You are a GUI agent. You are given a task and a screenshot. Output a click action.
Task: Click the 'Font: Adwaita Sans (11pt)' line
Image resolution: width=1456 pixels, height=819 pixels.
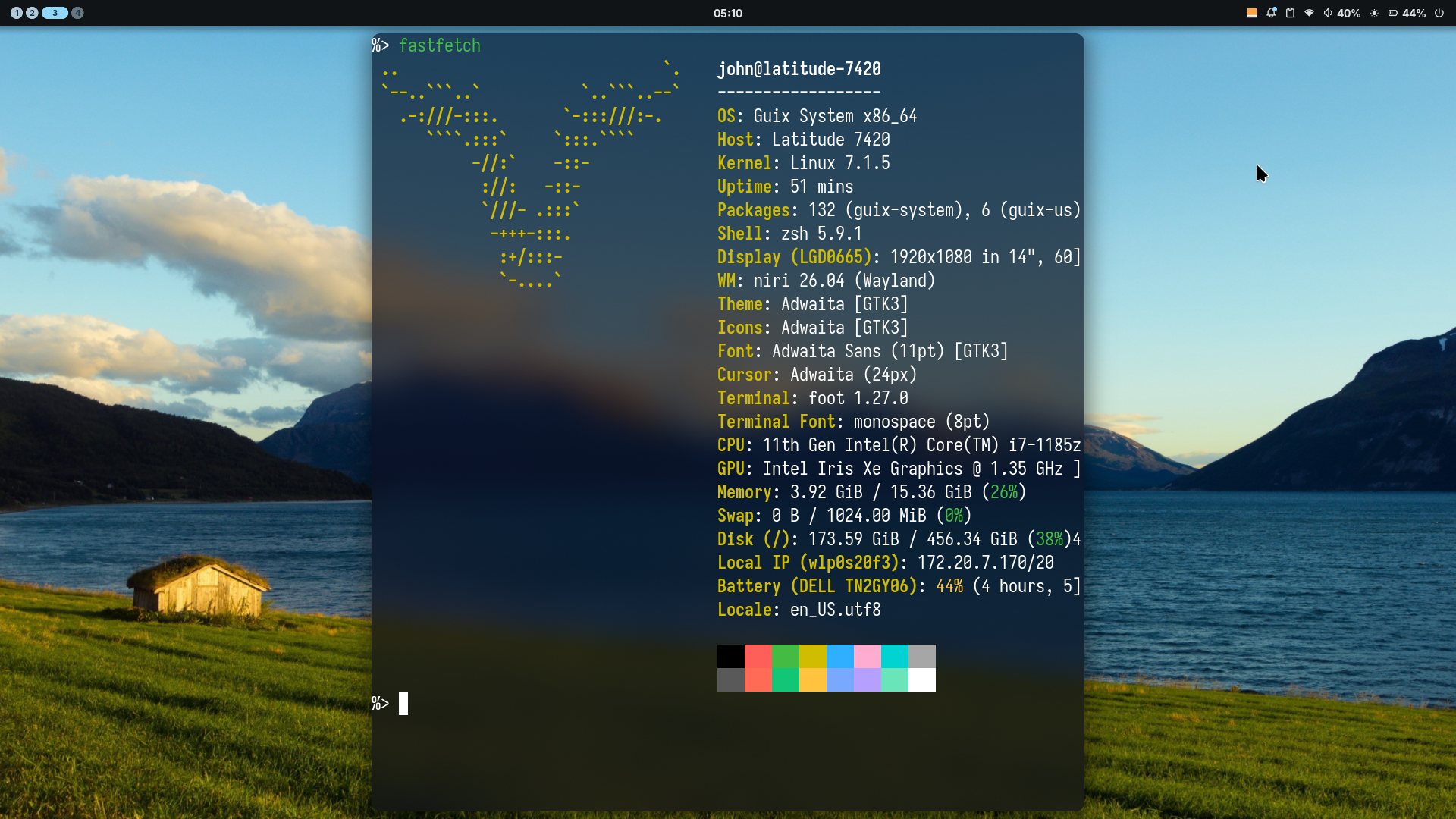(863, 351)
